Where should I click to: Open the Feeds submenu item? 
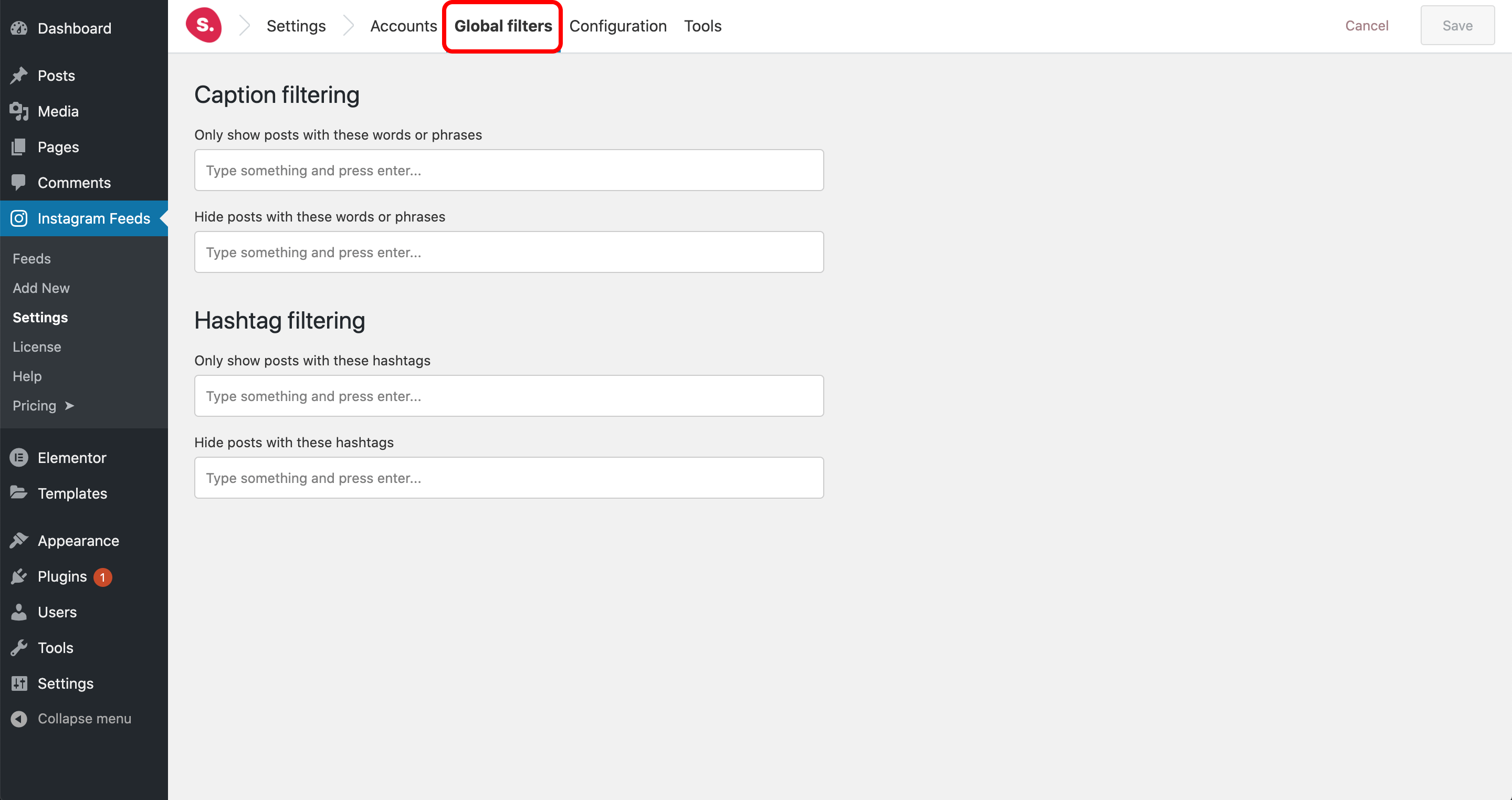click(31, 258)
